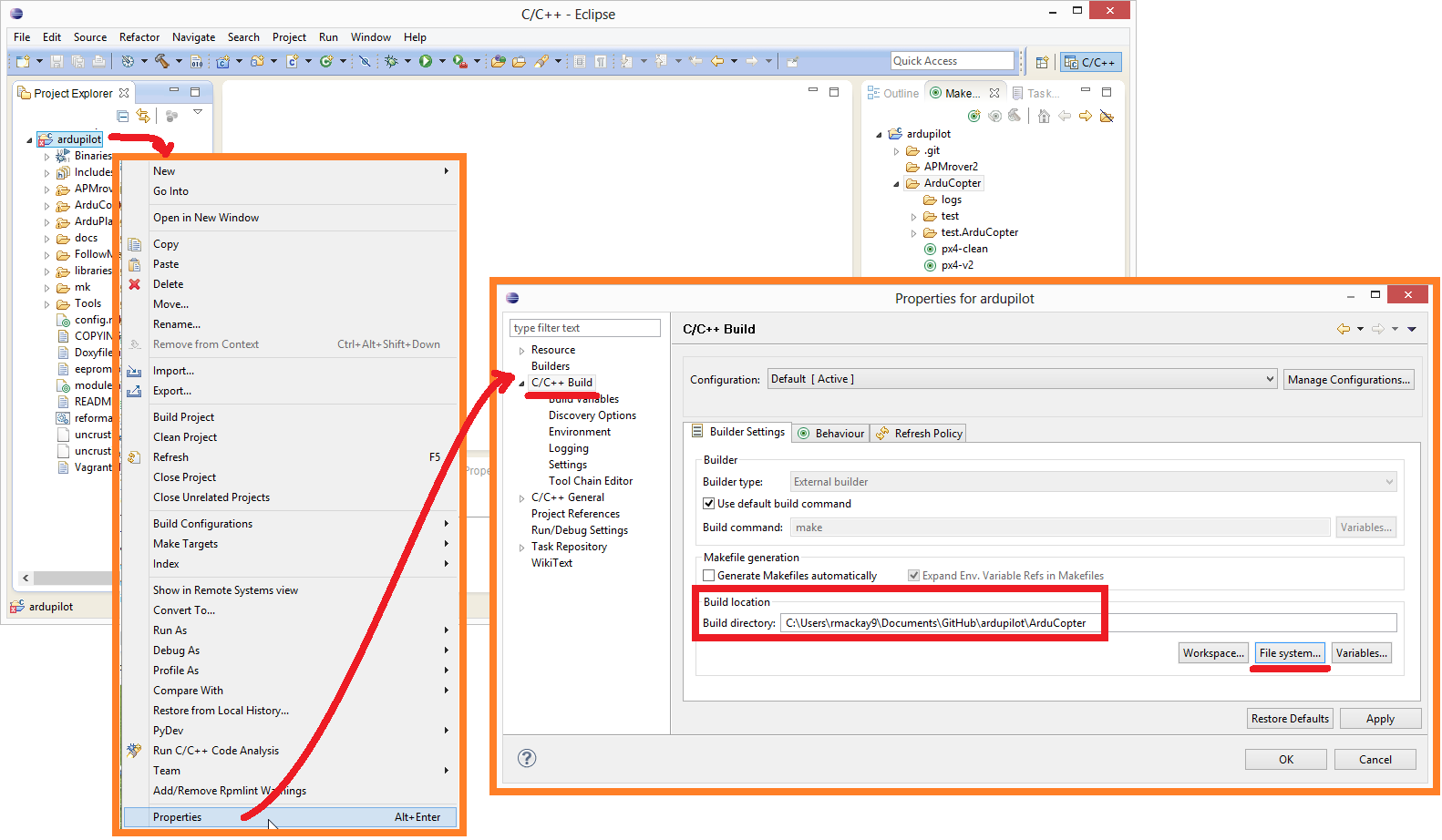The height and width of the screenshot is (840, 1442).
Task: Uncheck Use default build command
Action: coord(708,503)
